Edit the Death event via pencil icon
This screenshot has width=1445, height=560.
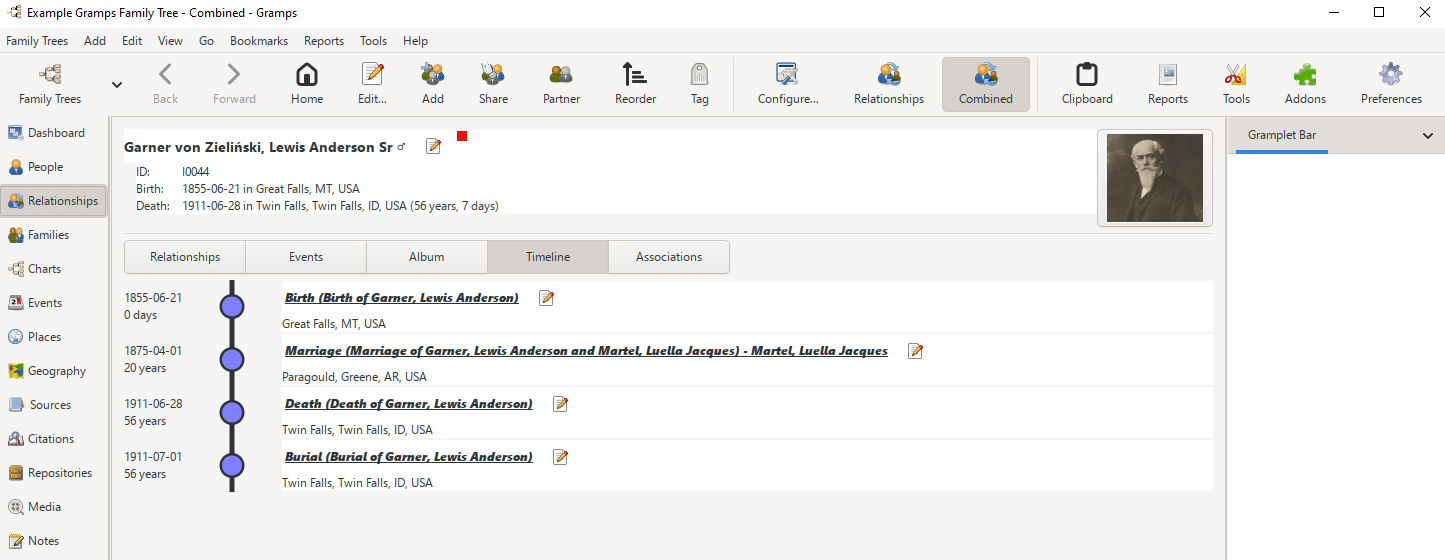(560, 404)
